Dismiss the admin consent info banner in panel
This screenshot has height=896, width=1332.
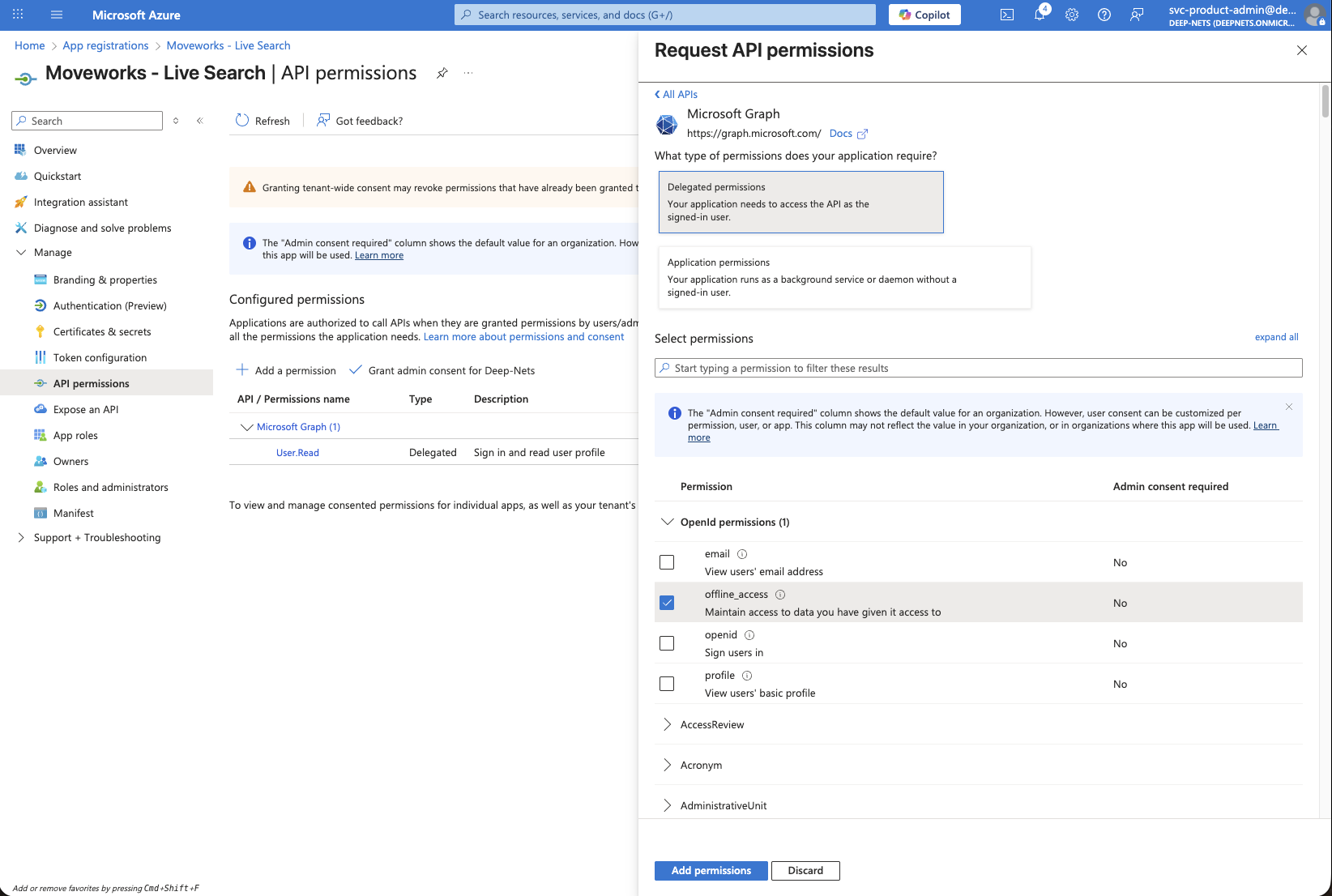tap(1289, 407)
